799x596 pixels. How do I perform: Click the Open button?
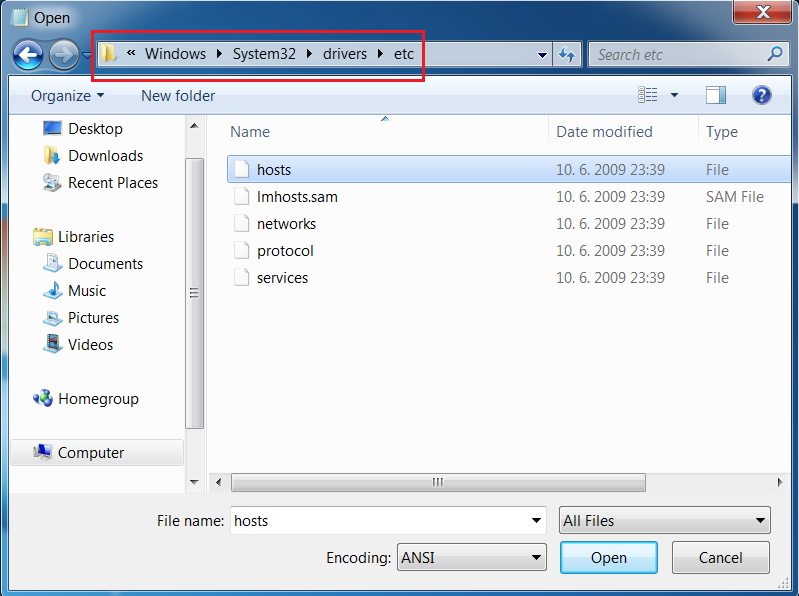[x=608, y=557]
